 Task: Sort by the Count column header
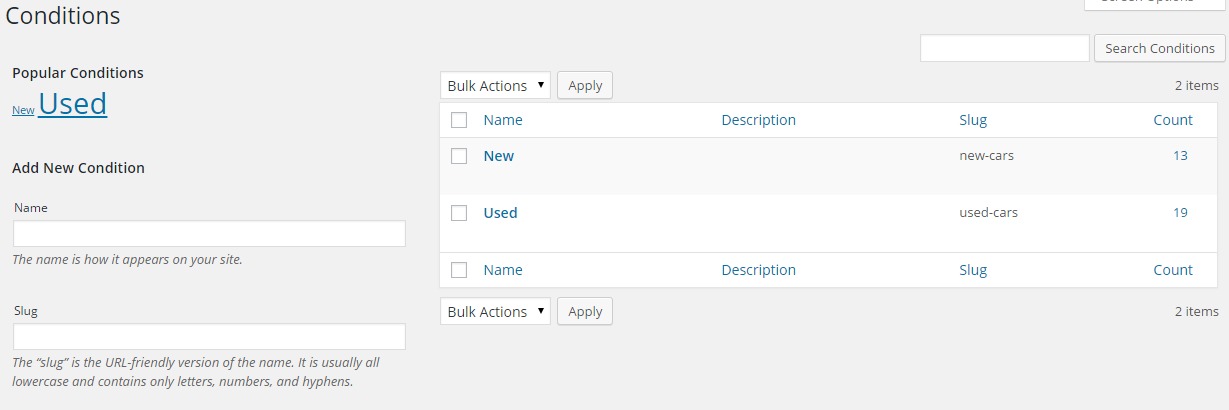pyautogui.click(x=1172, y=120)
